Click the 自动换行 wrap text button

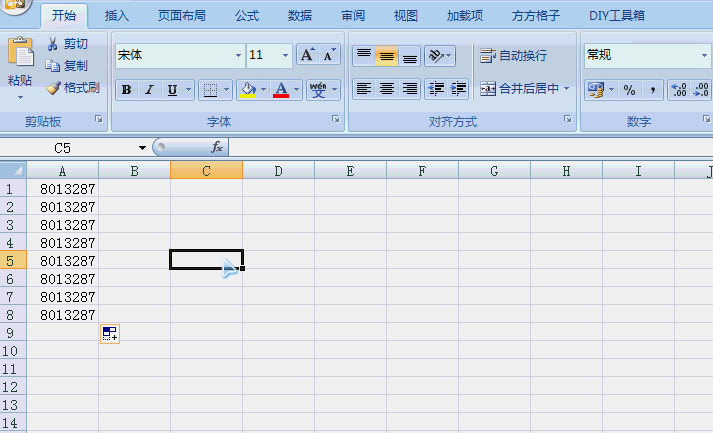coord(513,55)
